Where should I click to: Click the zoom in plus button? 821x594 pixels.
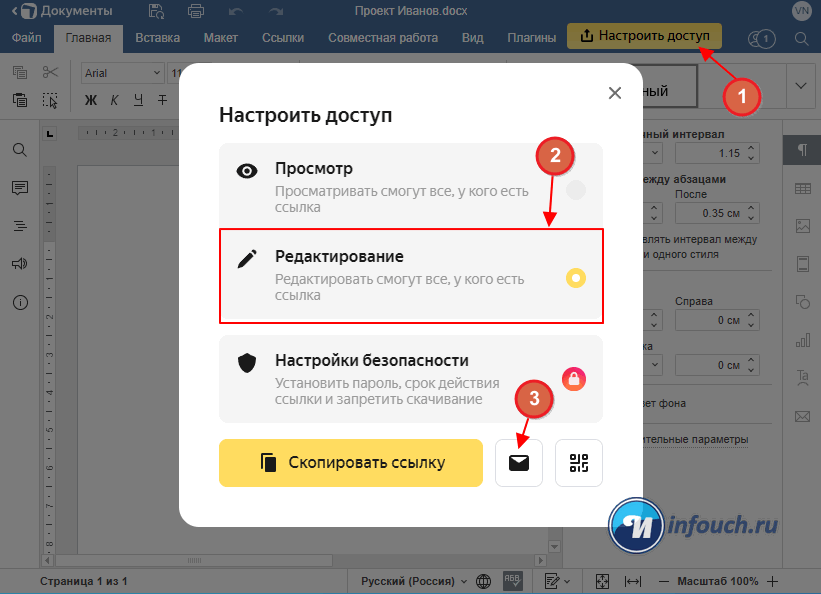point(773,581)
